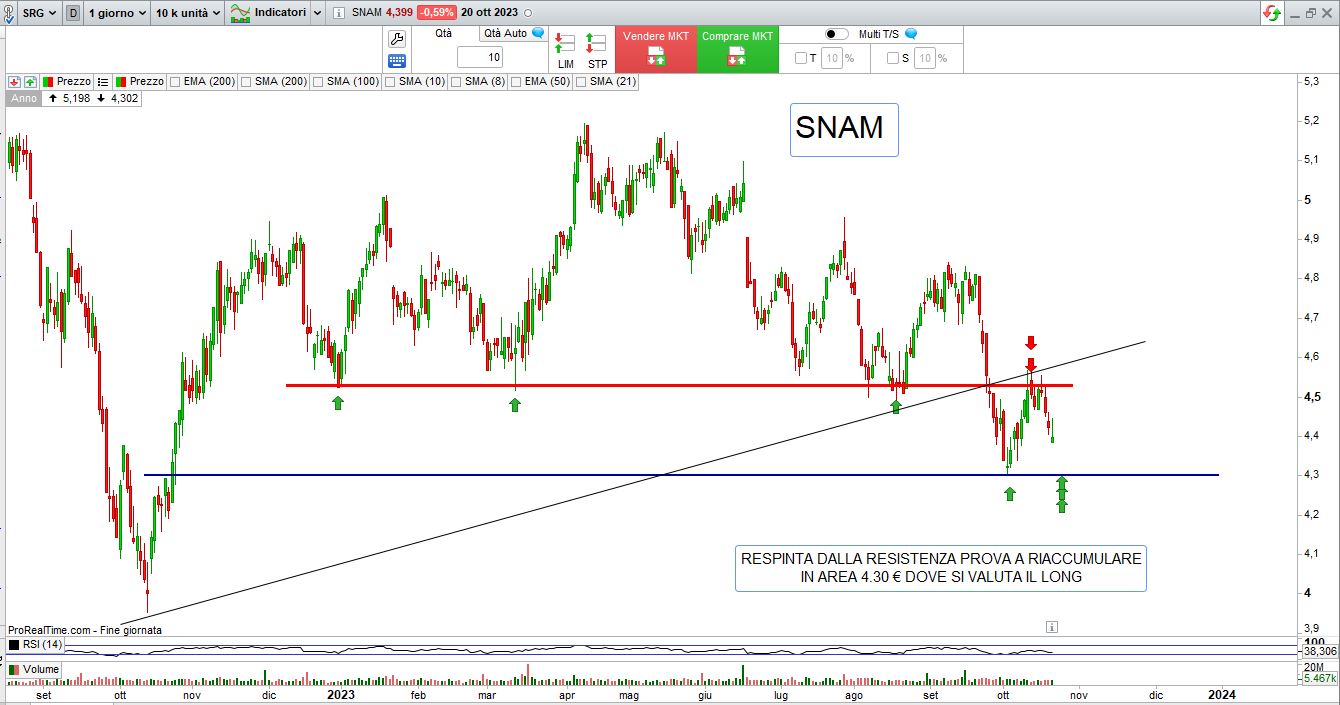Click the green up-arrow legend icon
Image resolution: width=1340 pixels, height=705 pixels.
coord(30,81)
